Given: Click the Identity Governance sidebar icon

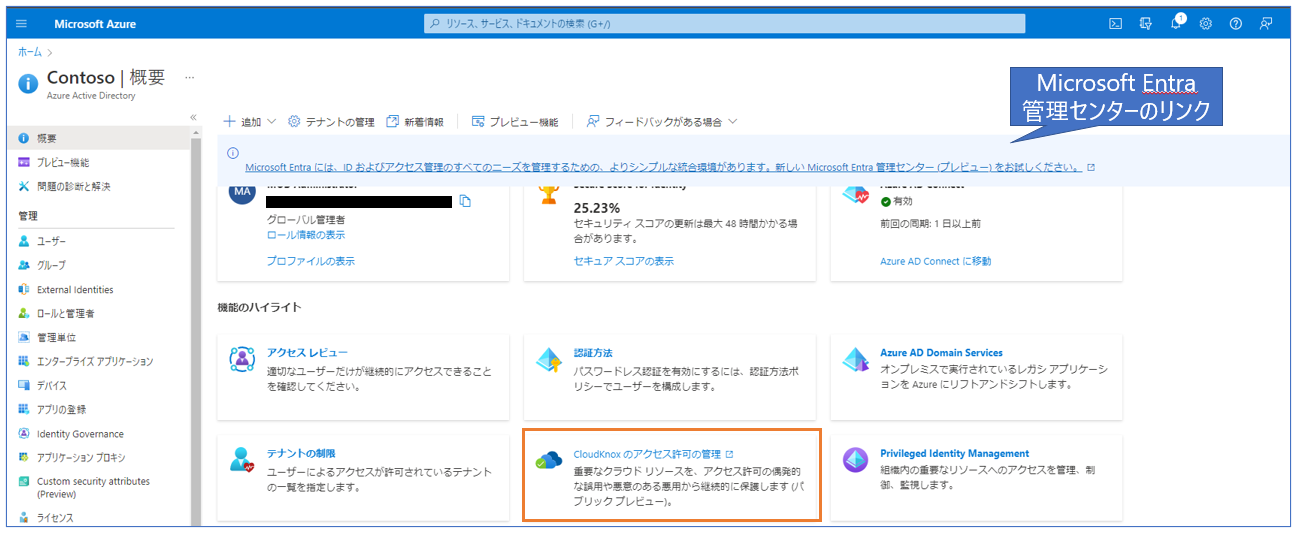Looking at the screenshot, I should click(x=24, y=434).
